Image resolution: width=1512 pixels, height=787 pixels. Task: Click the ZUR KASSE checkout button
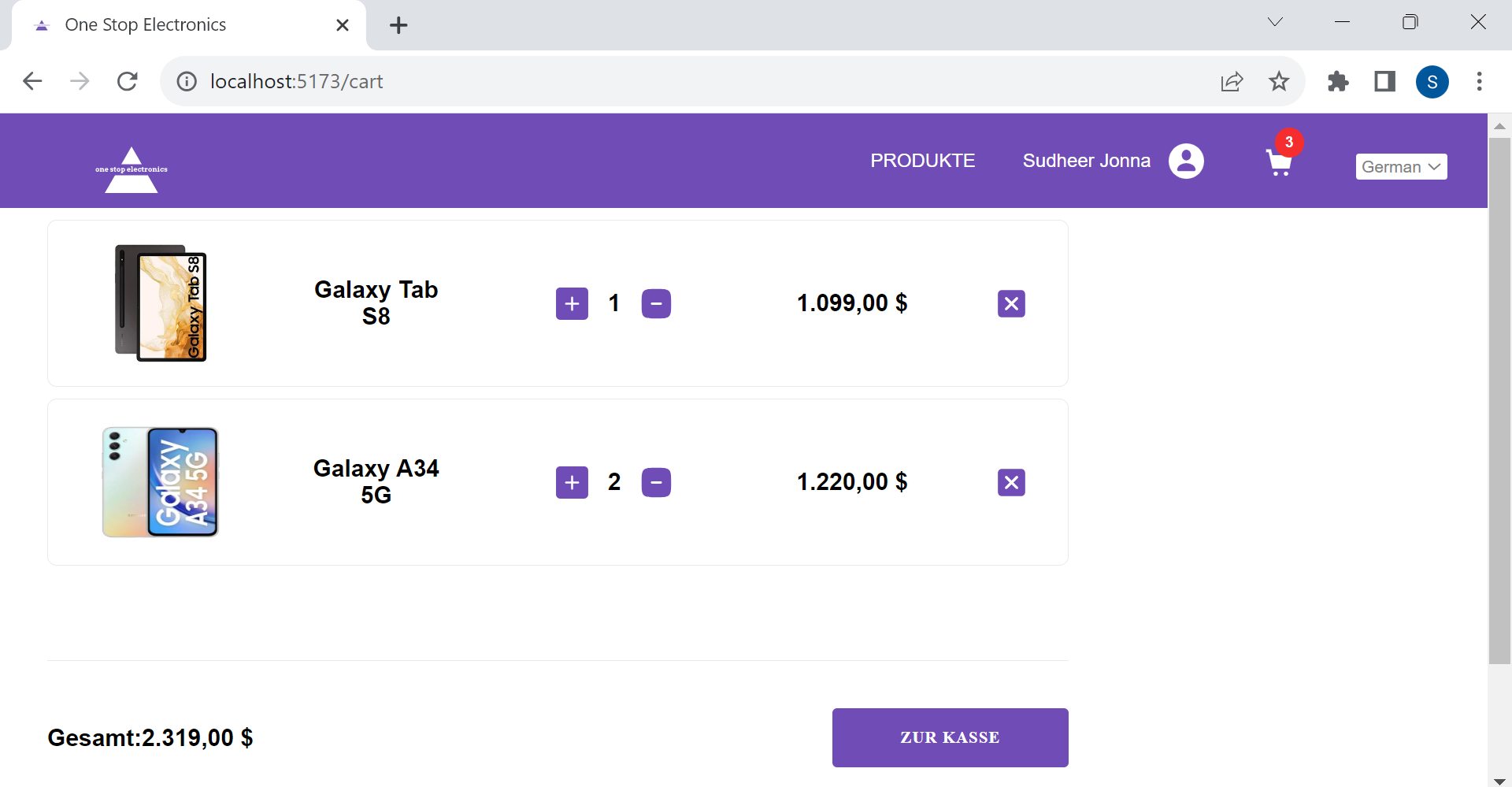pyautogui.click(x=950, y=737)
